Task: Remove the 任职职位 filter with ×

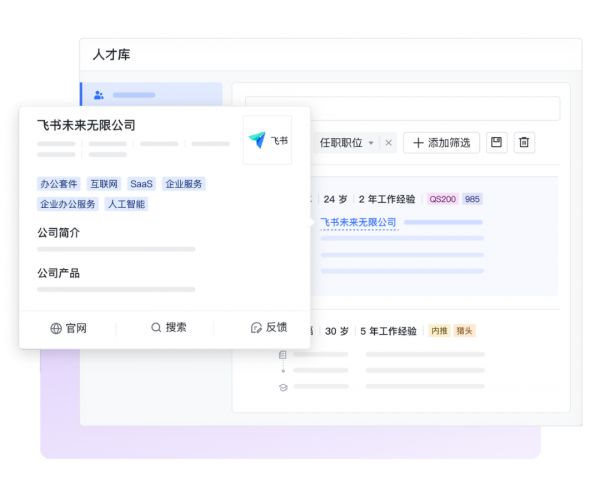Action: click(x=389, y=143)
